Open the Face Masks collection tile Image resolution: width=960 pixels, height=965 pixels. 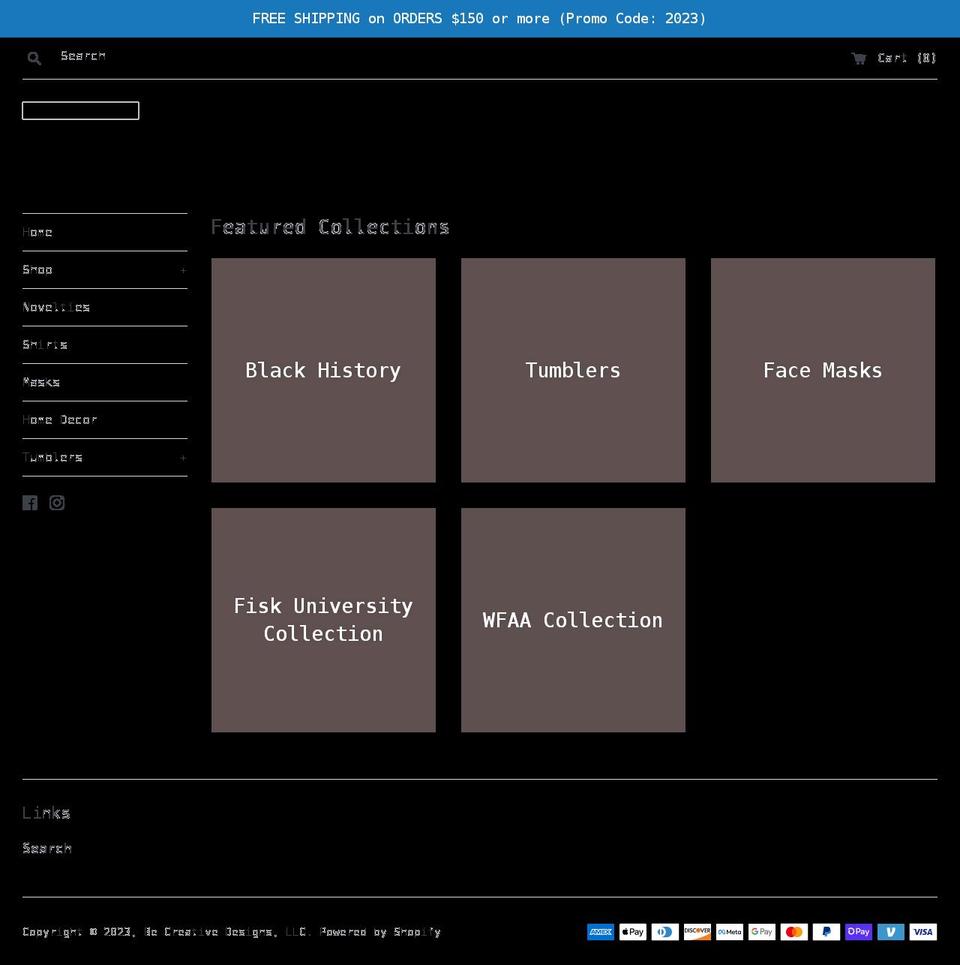tap(823, 370)
